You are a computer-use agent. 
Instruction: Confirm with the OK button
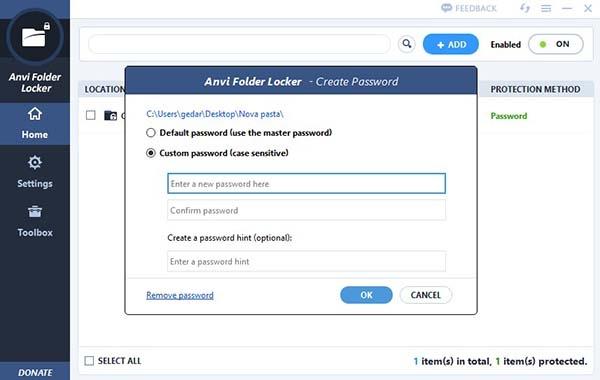(366, 295)
